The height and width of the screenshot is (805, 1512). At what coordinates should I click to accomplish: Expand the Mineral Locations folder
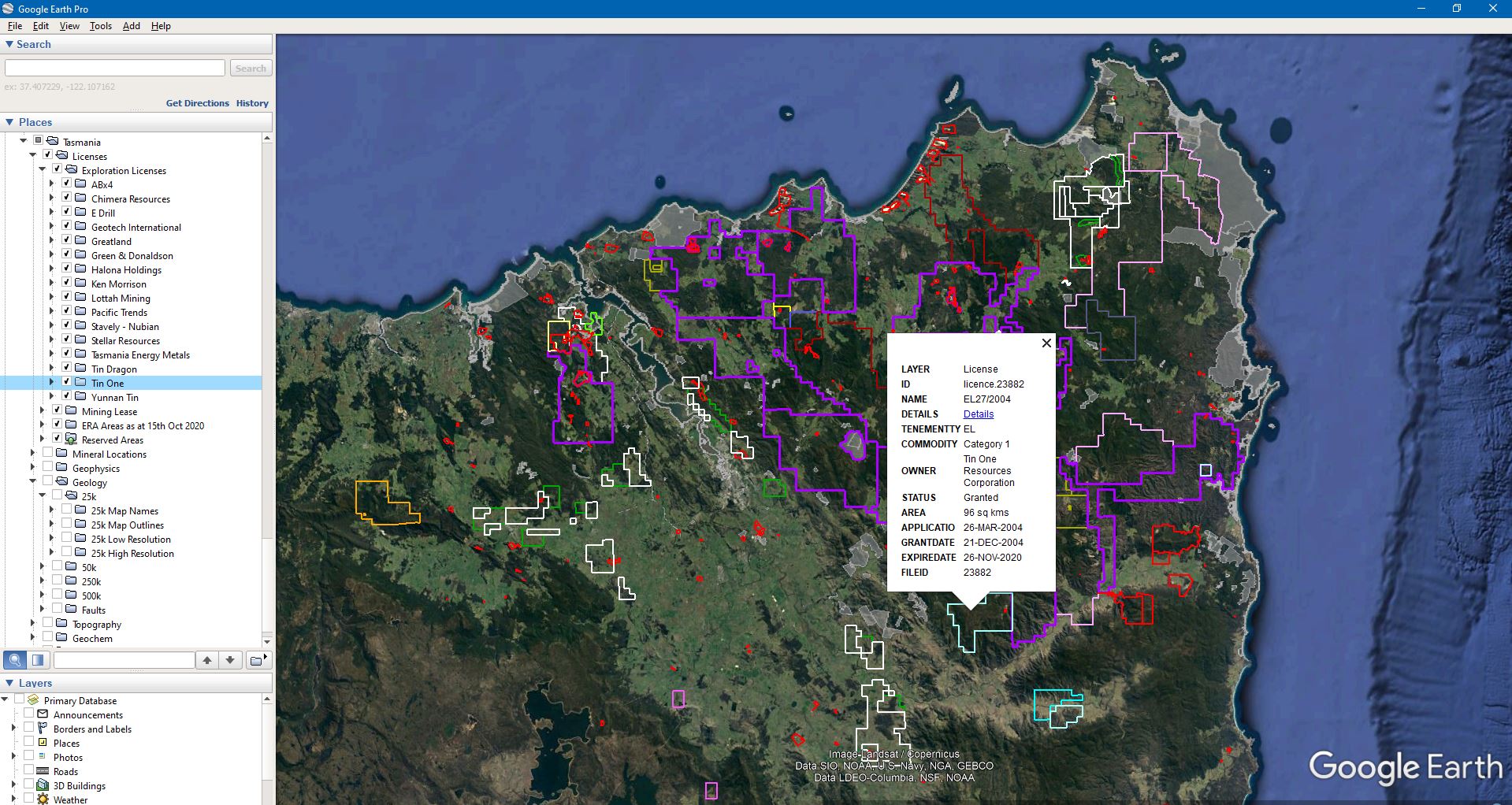coord(33,454)
